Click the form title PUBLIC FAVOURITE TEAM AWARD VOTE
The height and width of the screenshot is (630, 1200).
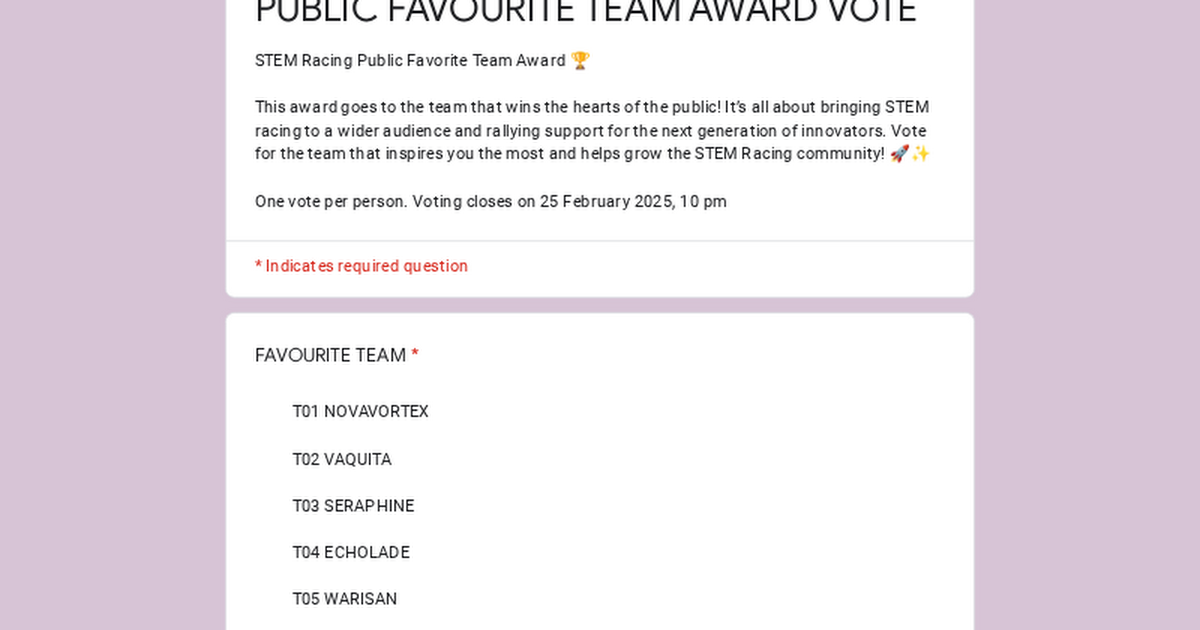tap(586, 12)
